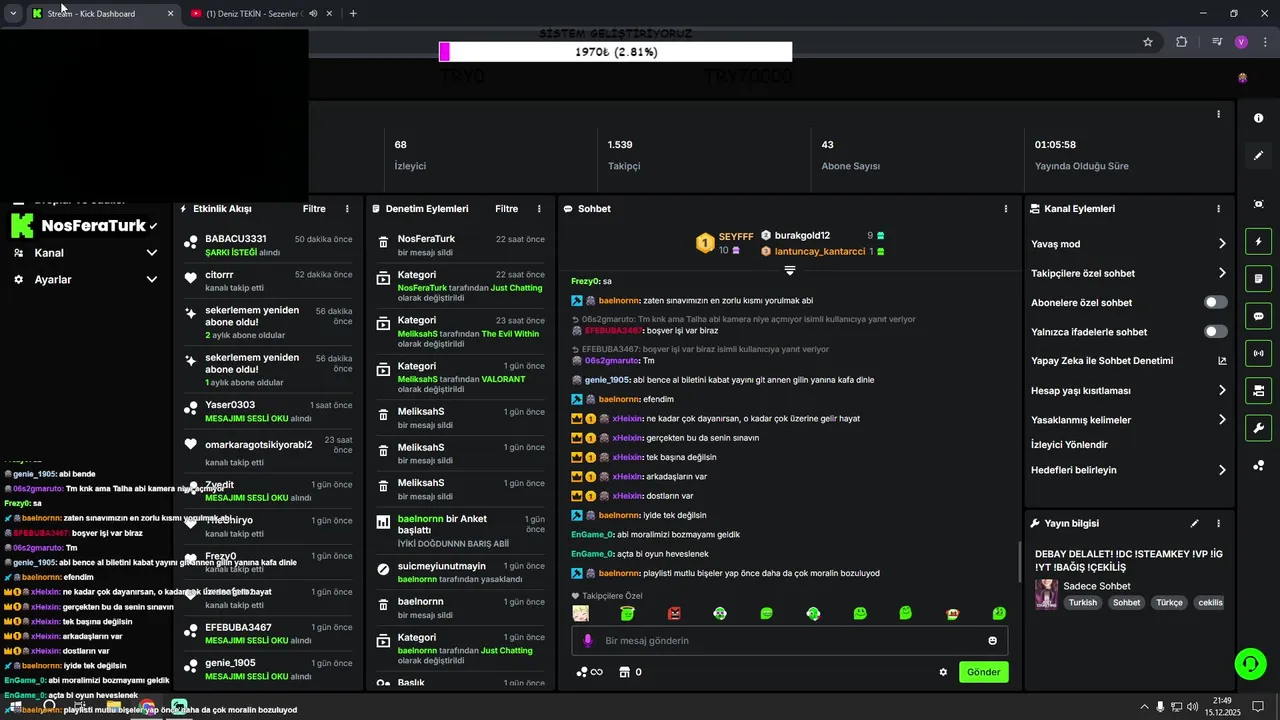Image resolution: width=1280 pixels, height=720 pixels.
Task: Click the Sohbet tag in stream info
Action: point(1127,603)
